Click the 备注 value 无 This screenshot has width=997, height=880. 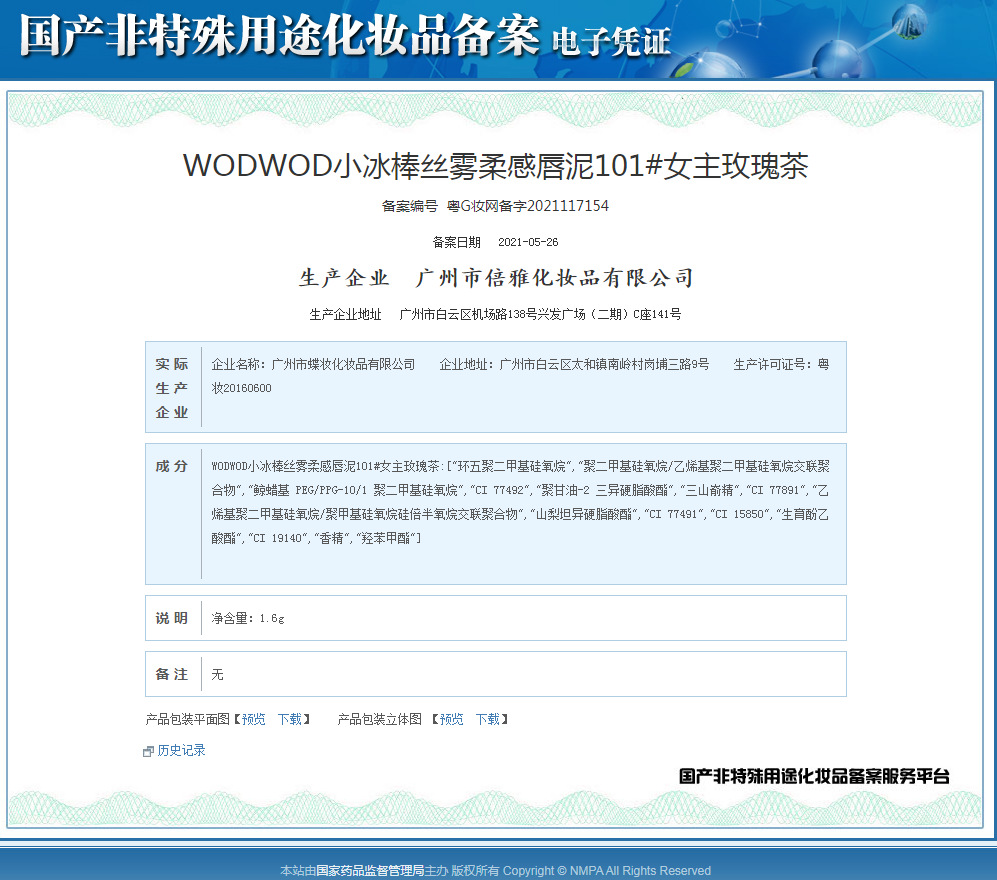point(217,674)
